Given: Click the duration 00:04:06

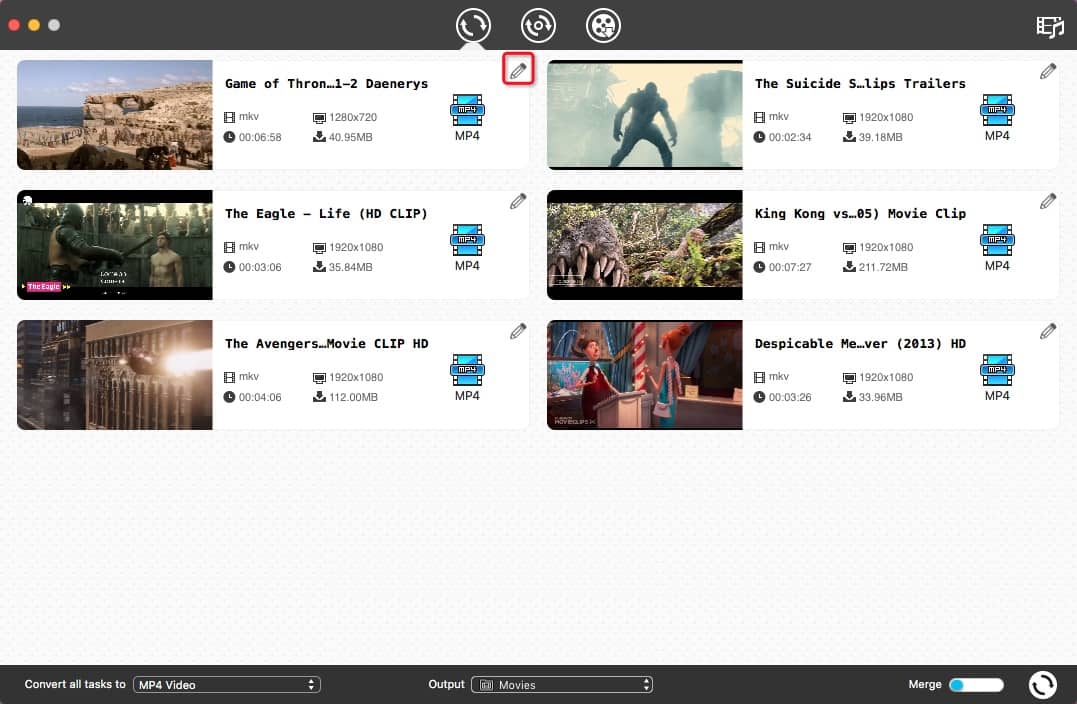Looking at the screenshot, I should click(x=260, y=397).
